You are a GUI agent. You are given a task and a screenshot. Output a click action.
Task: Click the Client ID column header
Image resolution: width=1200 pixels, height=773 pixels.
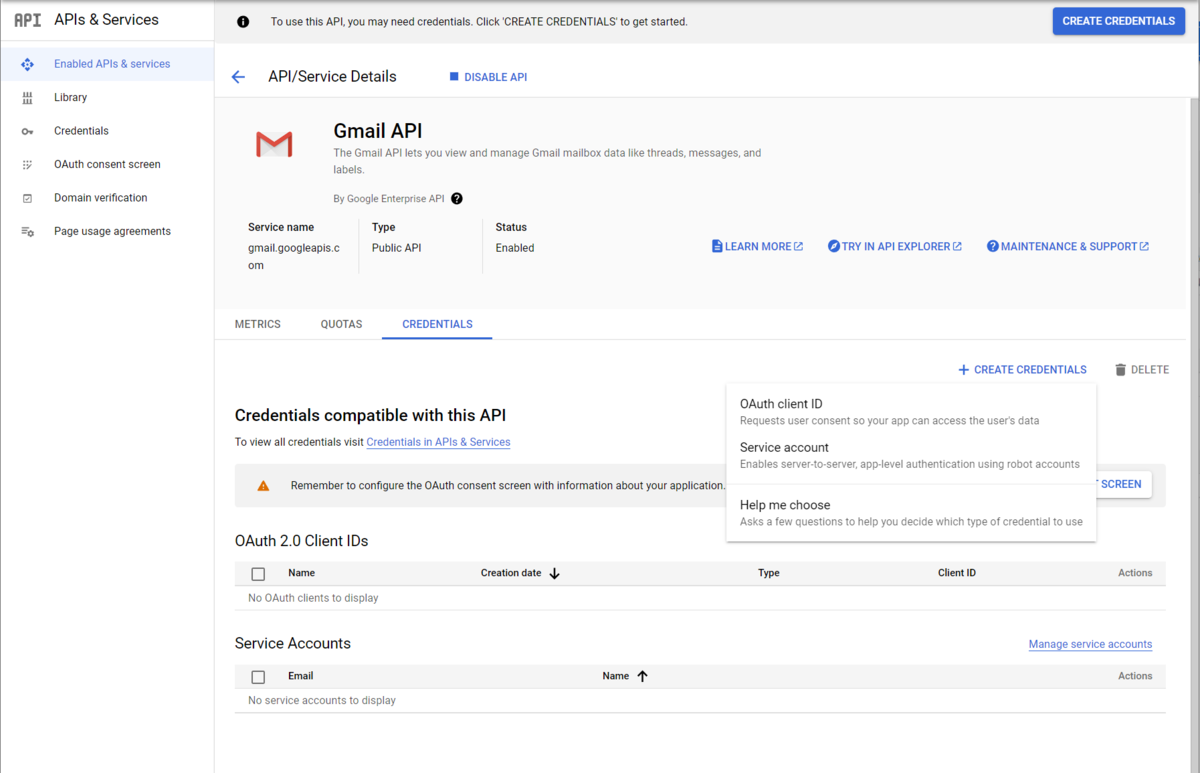pyautogui.click(x=957, y=574)
